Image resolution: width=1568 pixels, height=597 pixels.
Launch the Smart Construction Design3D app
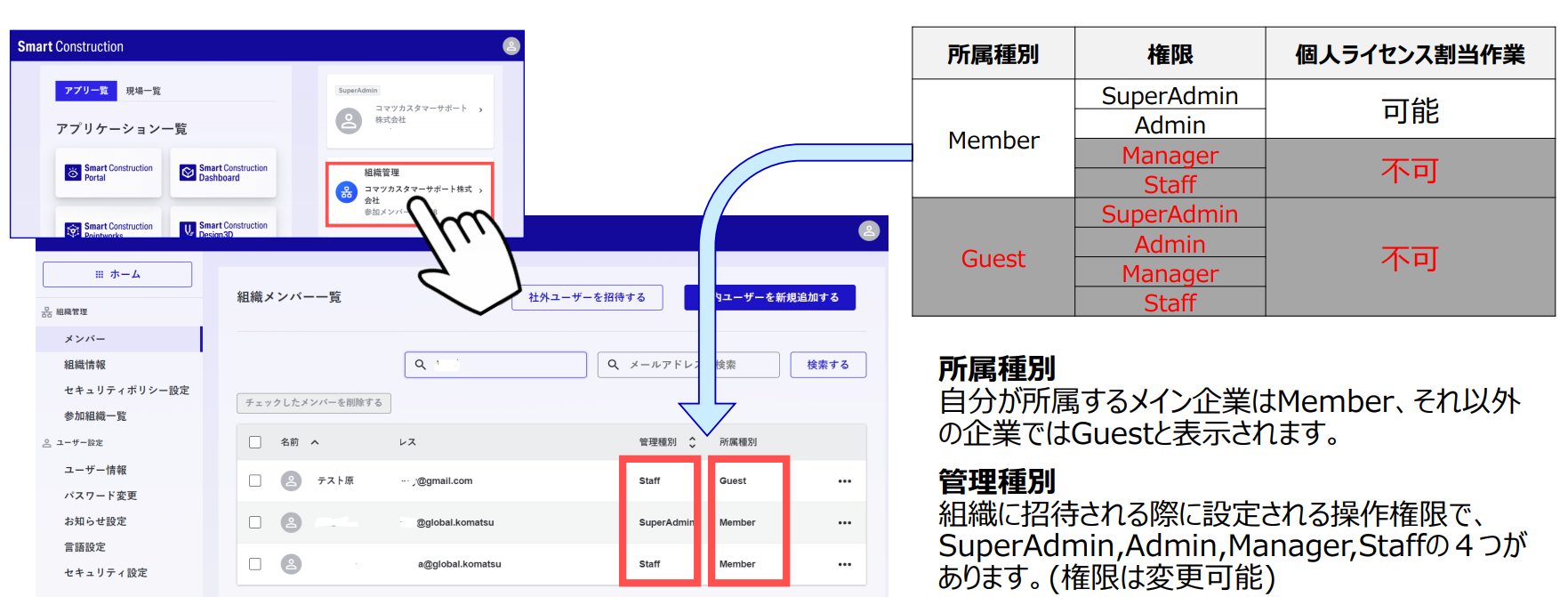(x=223, y=223)
